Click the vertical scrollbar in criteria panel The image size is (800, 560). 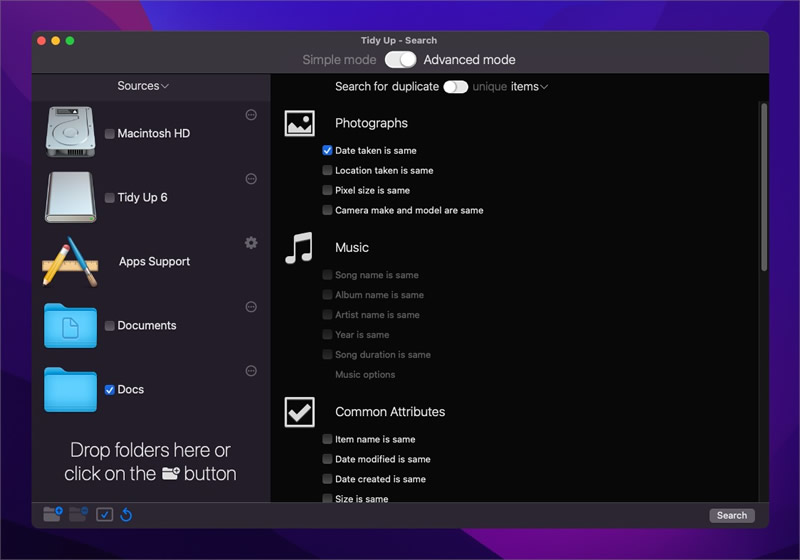tap(764, 187)
